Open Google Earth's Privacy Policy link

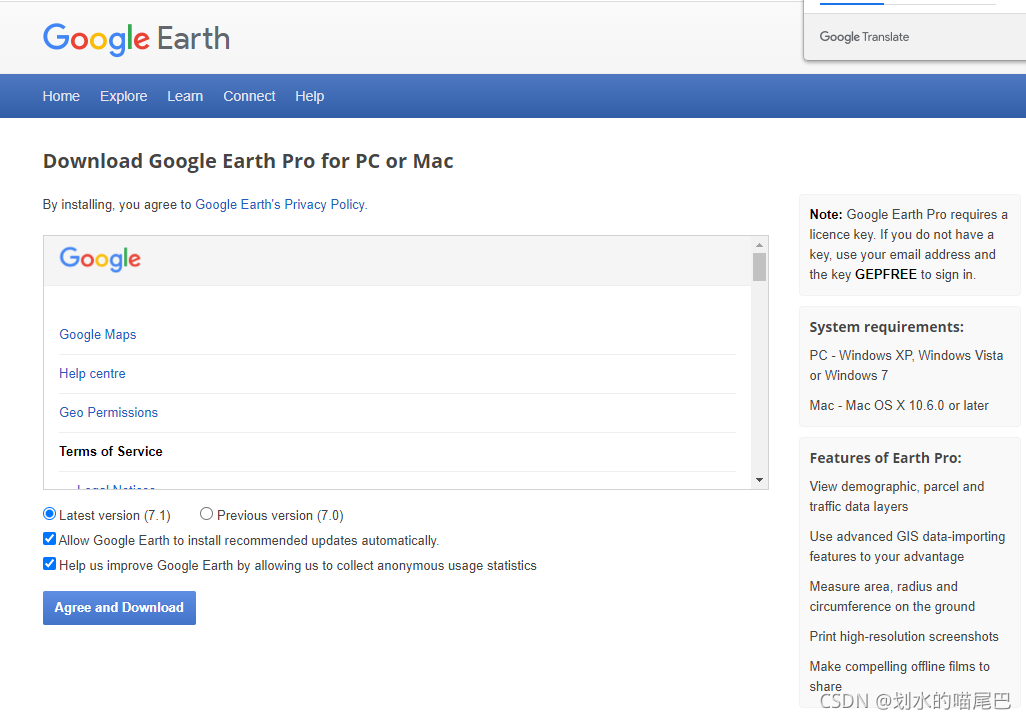281,205
